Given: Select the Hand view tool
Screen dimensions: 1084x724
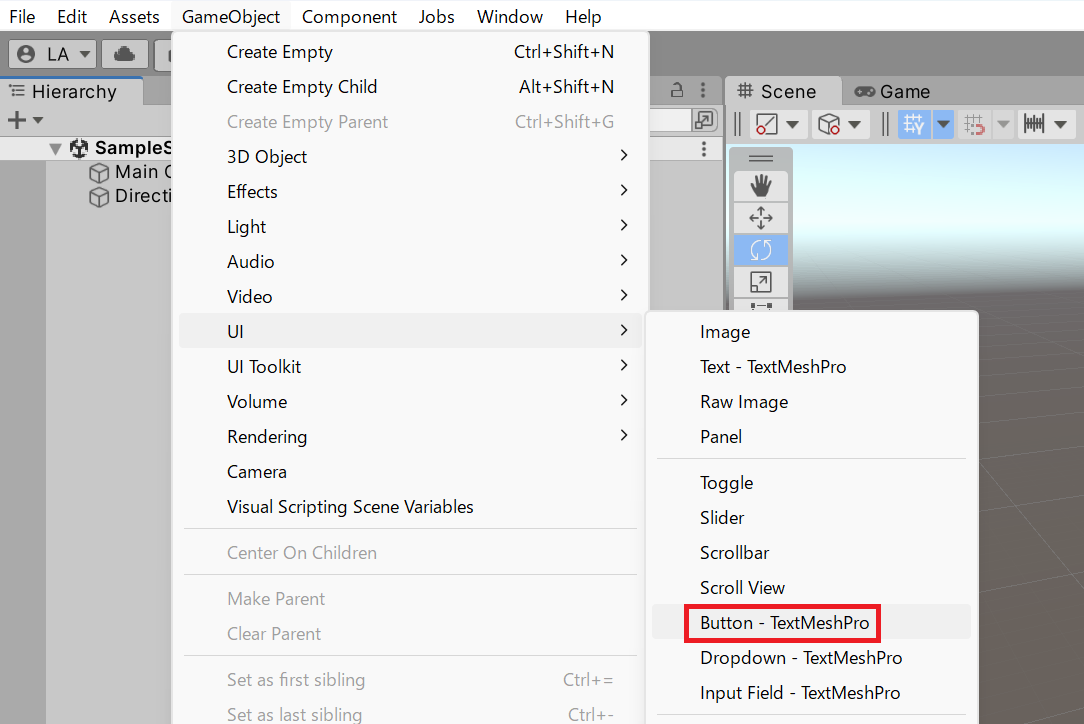Looking at the screenshot, I should point(761,185).
